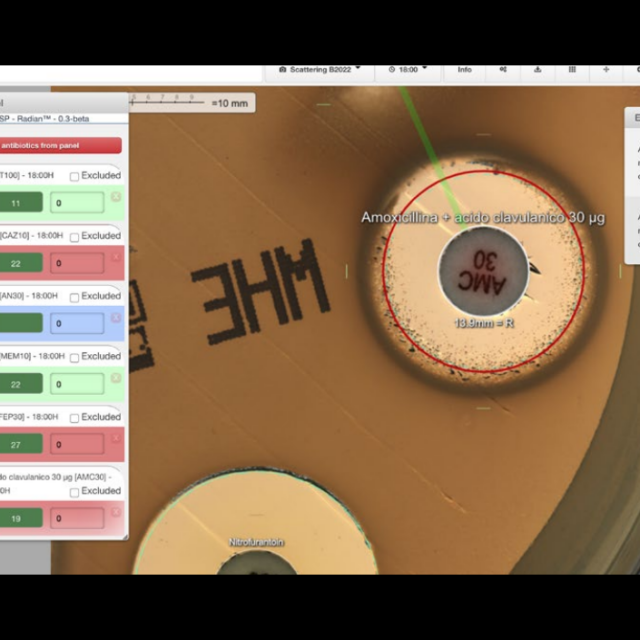Click the red antibiotics from panel button
640x640 pixels.
[x=60, y=146]
